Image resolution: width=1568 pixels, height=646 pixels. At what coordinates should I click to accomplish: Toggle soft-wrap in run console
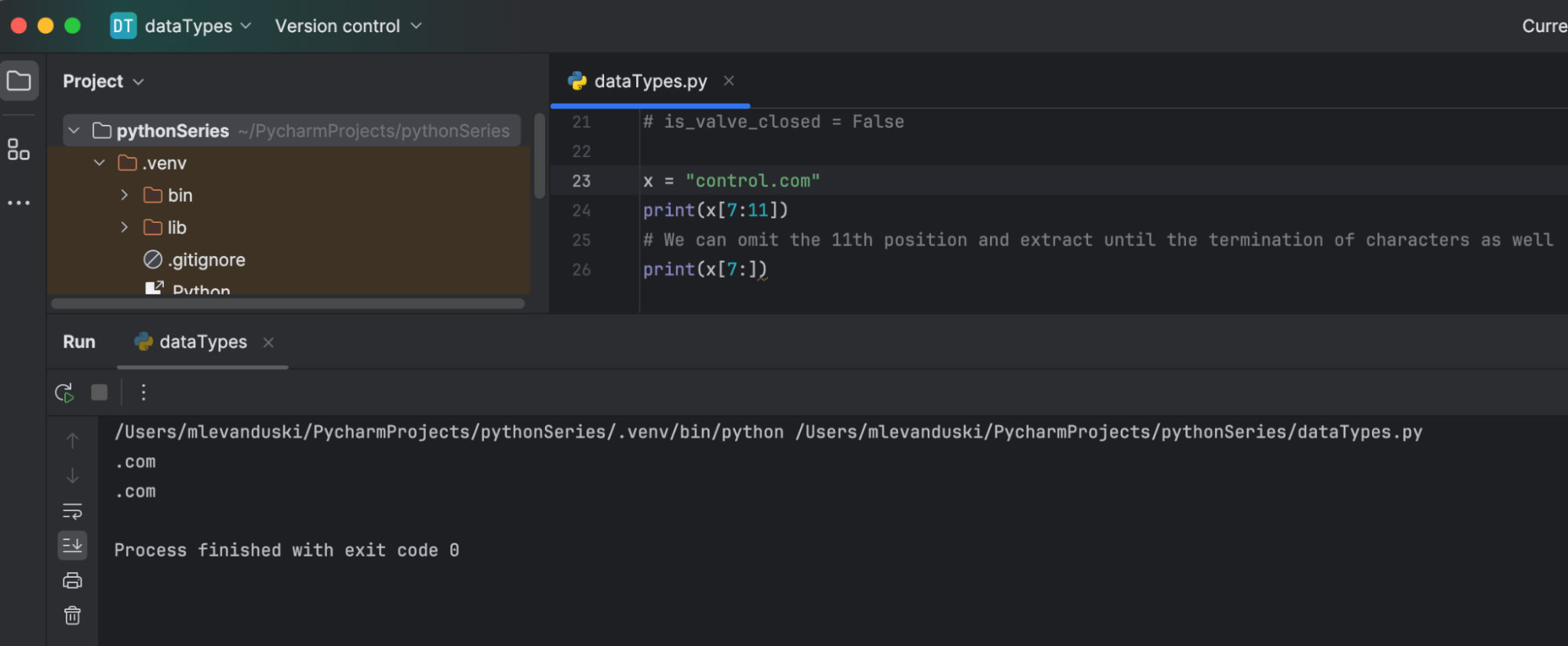click(72, 512)
